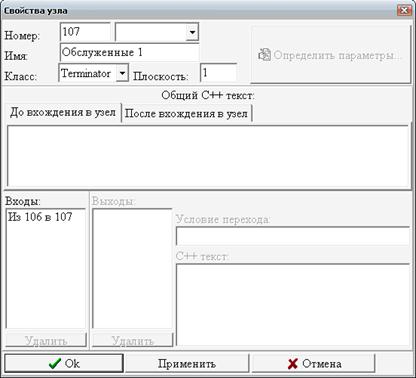Click the Номер field containing 107

pos(85,32)
